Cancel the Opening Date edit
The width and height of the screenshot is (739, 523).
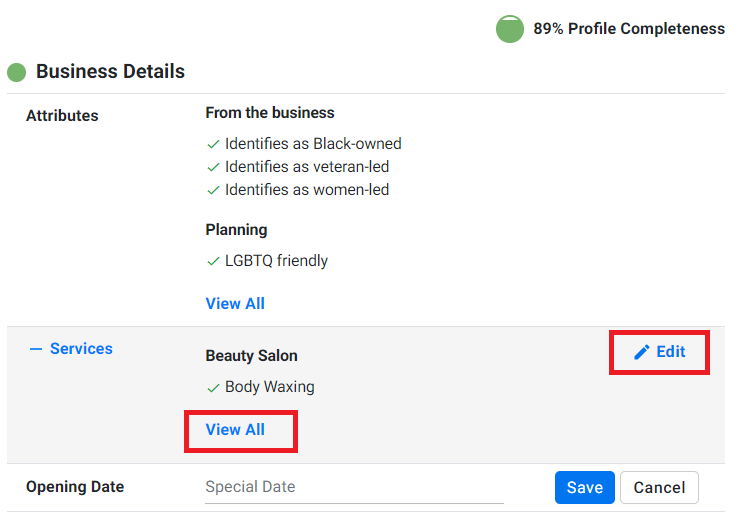(x=659, y=488)
